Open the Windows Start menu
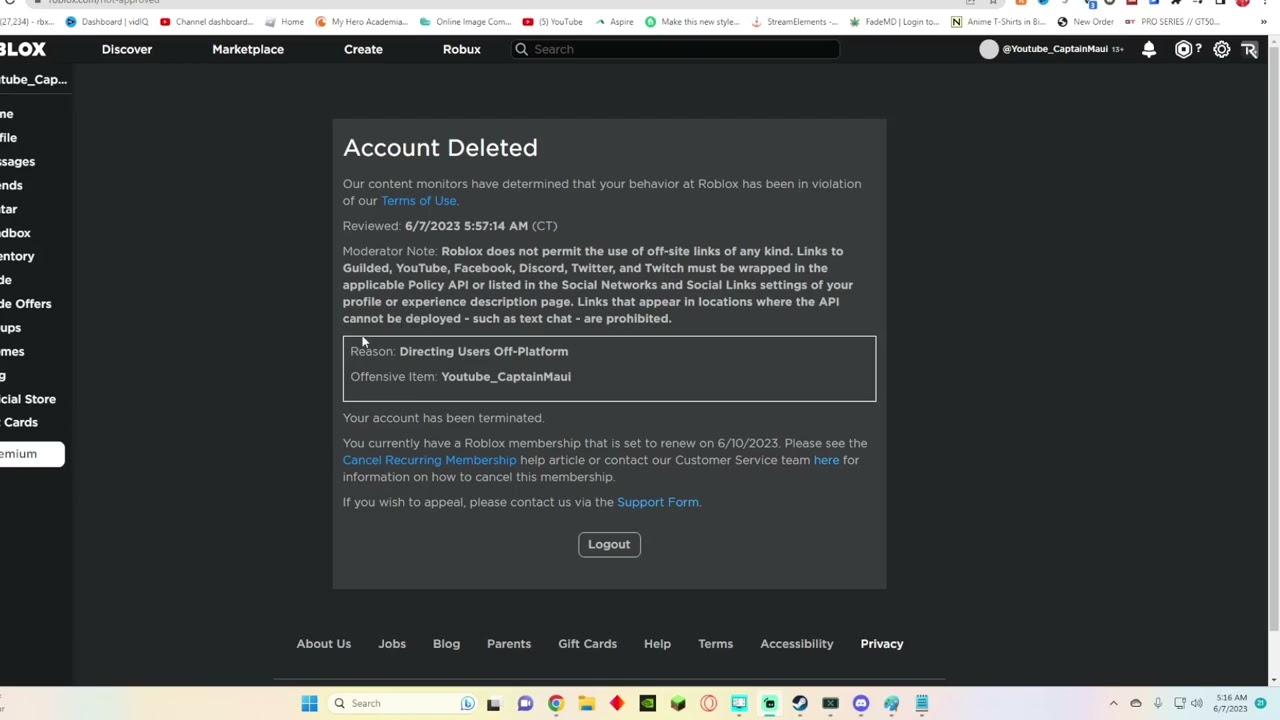This screenshot has width=1280, height=720. click(x=309, y=703)
